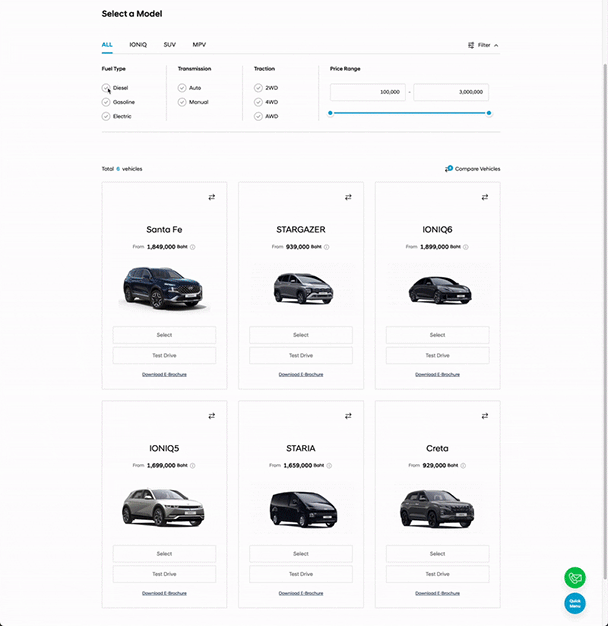Viewport: 608px width, 626px height.
Task: Click compare arrows icon on Creta card
Action: pos(485,416)
